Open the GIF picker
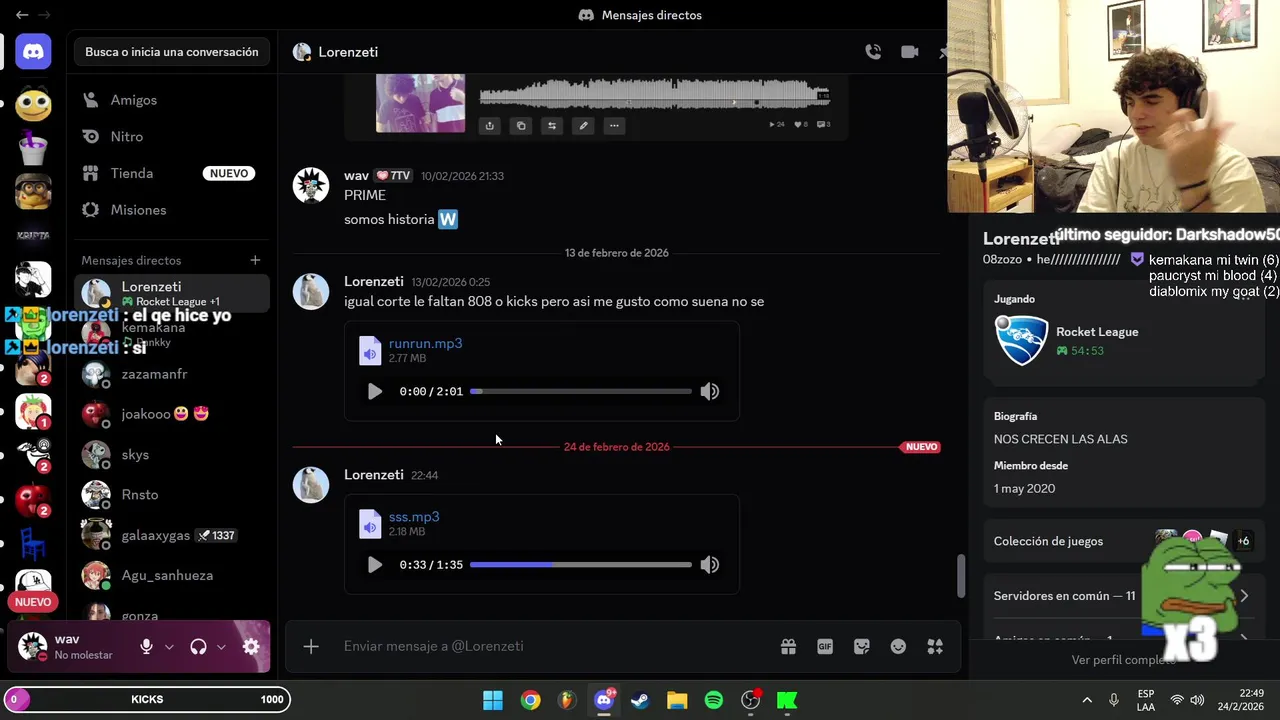The height and width of the screenshot is (720, 1280). [825, 647]
